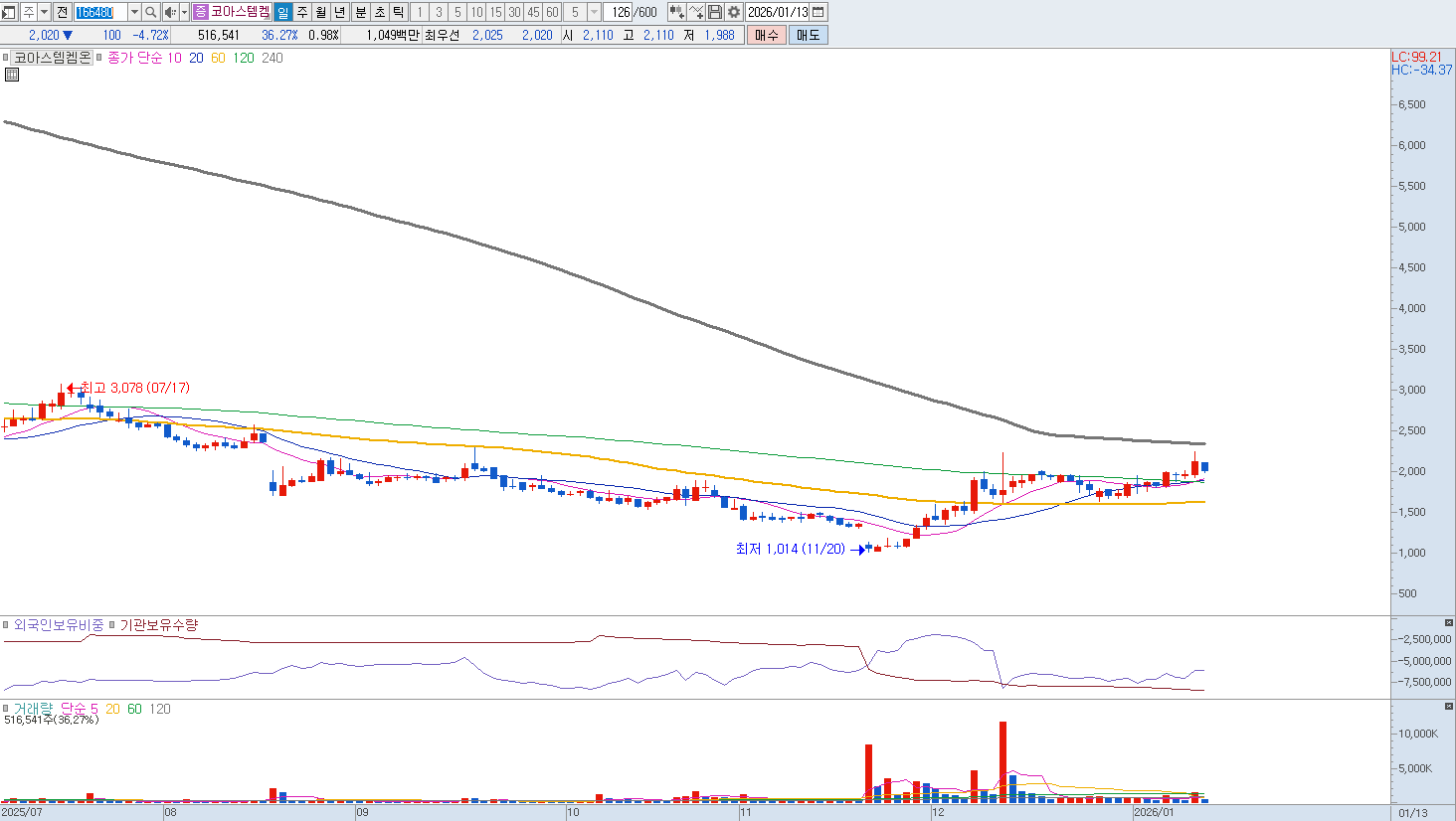Click the window layout icon at top-left corner
This screenshot has height=821, width=1456.
click(x=9, y=12)
